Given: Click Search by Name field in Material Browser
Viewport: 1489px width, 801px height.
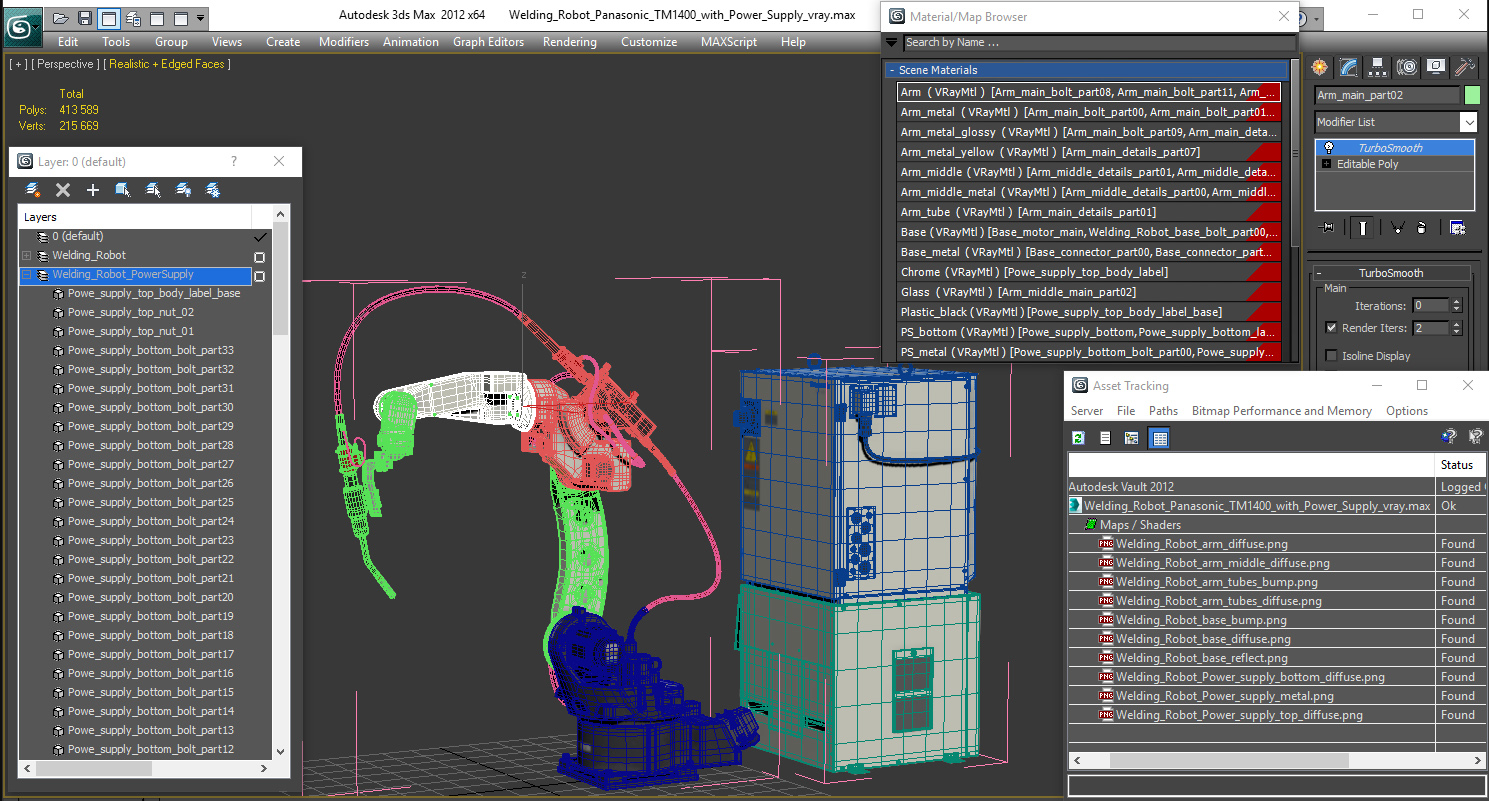Looking at the screenshot, I should coord(1099,42).
